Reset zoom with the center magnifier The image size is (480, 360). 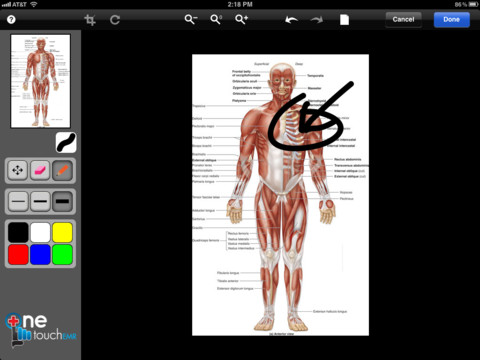[x=216, y=19]
